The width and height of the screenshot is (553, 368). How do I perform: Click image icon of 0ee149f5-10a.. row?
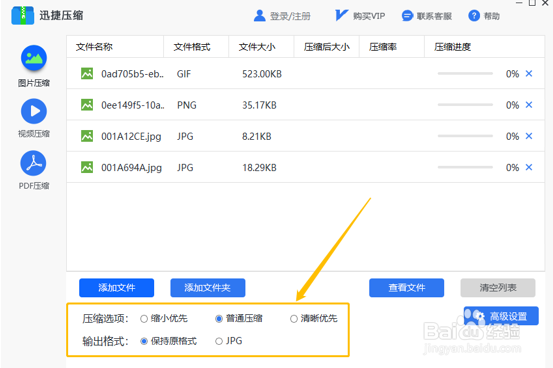pos(87,105)
